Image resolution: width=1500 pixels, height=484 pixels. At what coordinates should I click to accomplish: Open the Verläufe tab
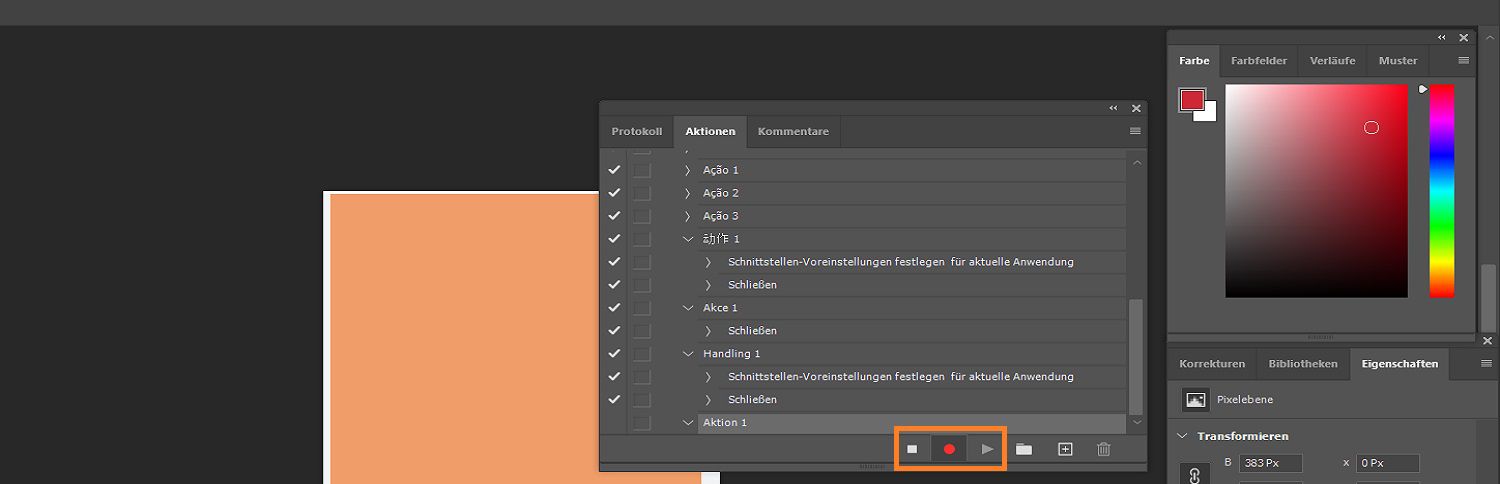1332,61
